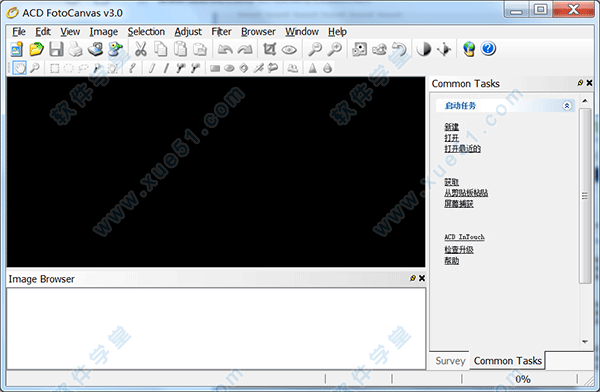Screen dimensions: 600x392
Task: Open the View menu
Action: pos(70,32)
